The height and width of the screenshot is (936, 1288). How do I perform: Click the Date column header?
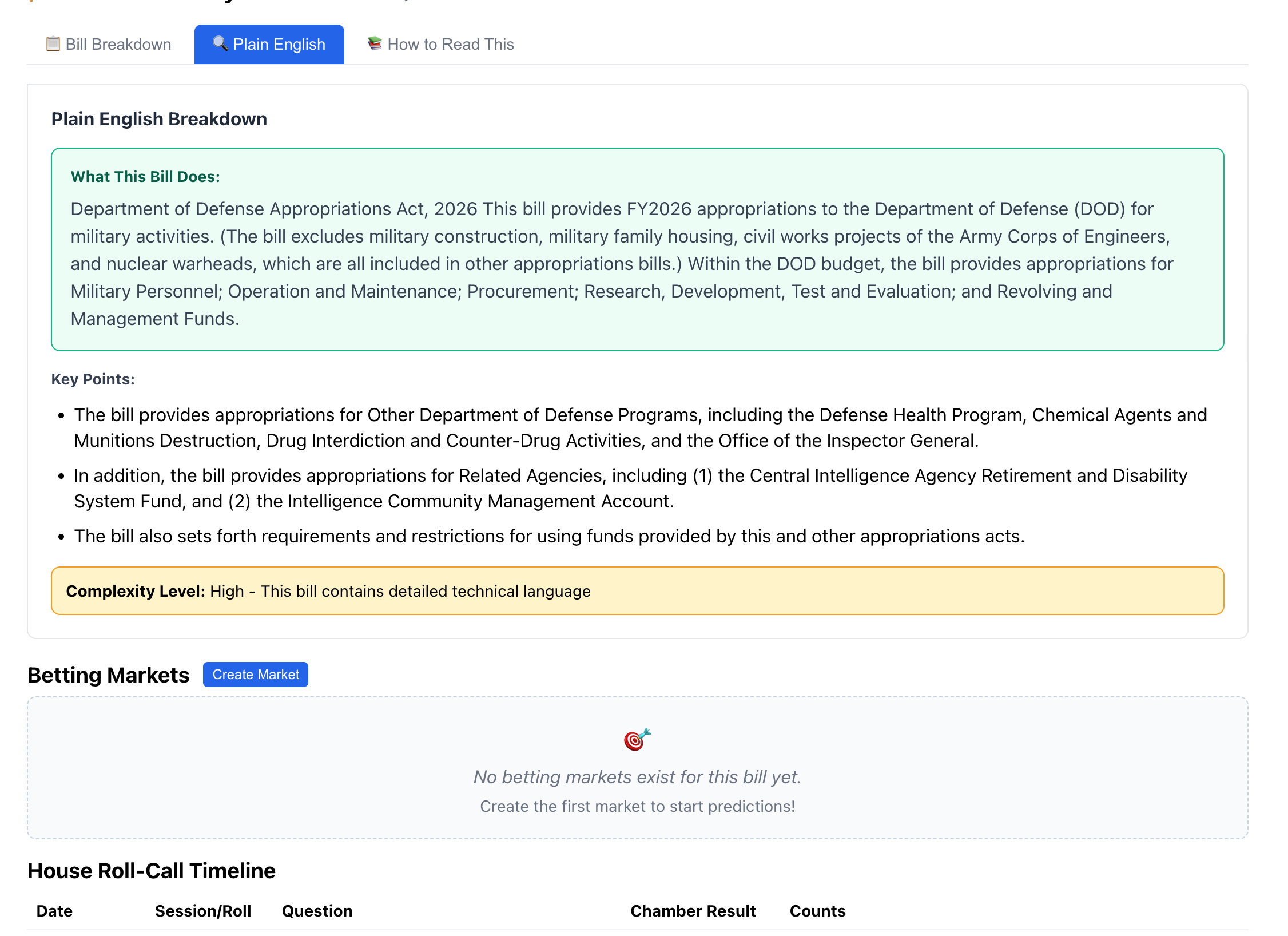pyautogui.click(x=54, y=911)
